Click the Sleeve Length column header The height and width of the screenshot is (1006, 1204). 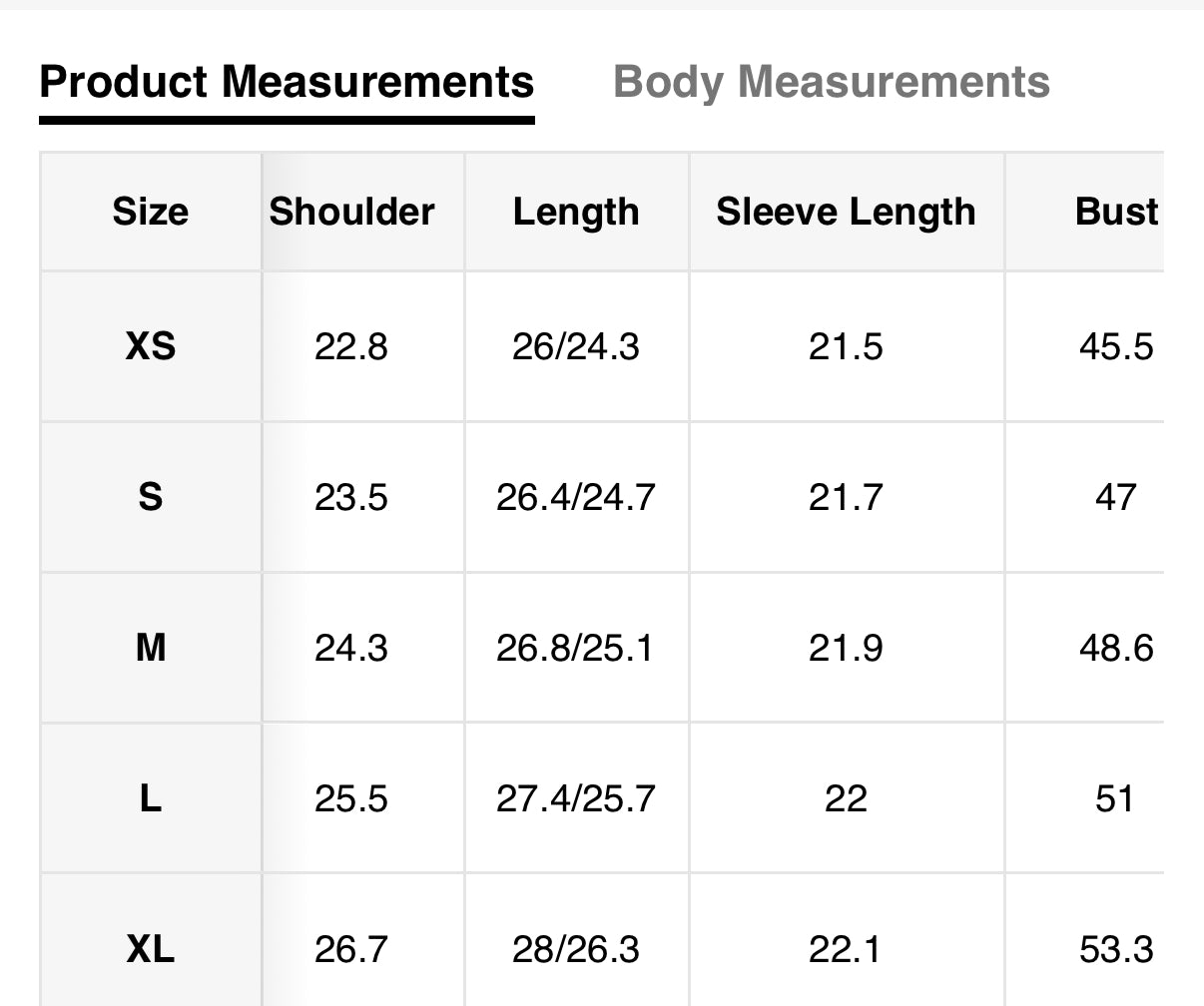point(846,212)
